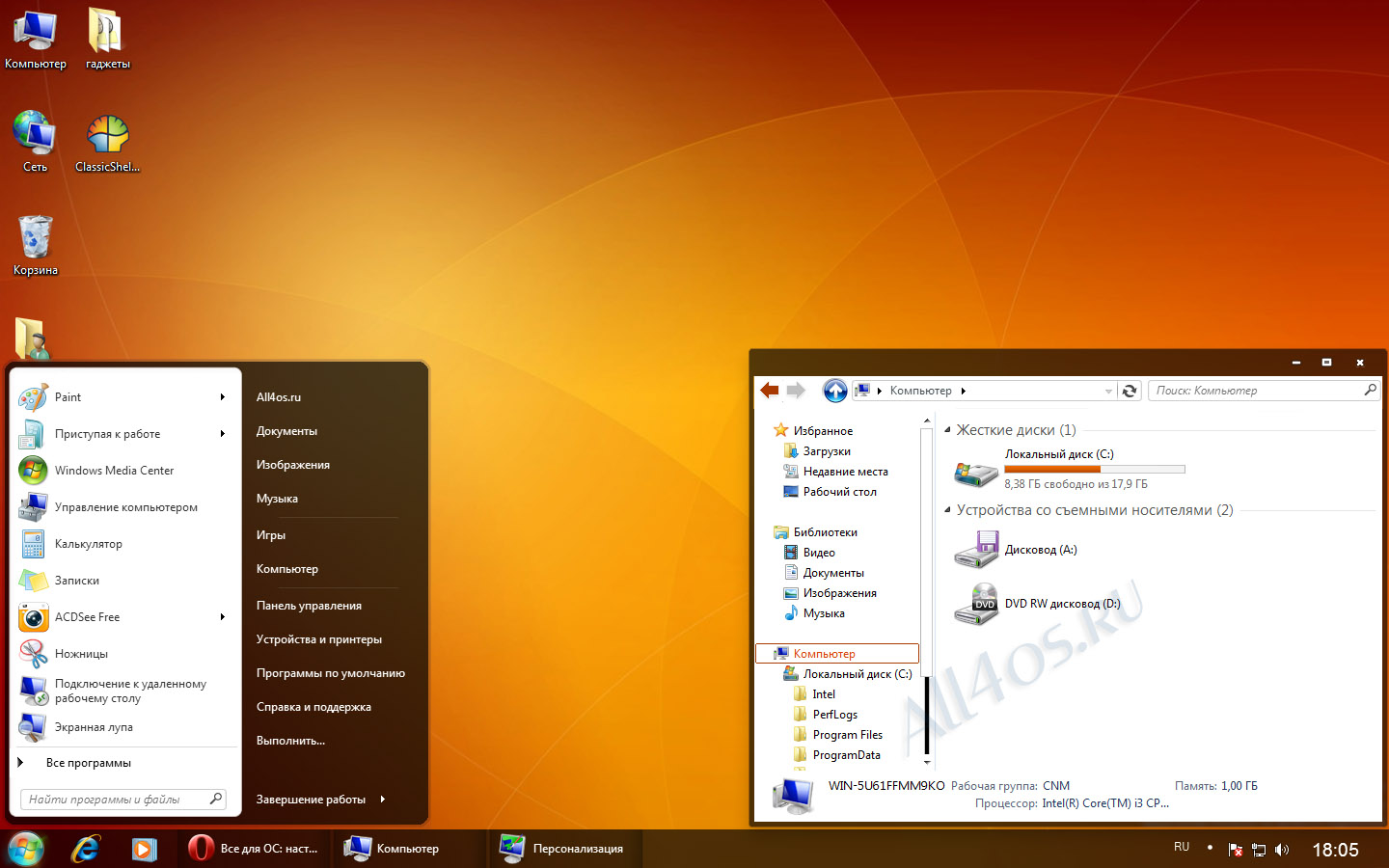The width and height of the screenshot is (1389, 868).
Task: Launch Windows Media Center from Start menu
Action: [123, 471]
